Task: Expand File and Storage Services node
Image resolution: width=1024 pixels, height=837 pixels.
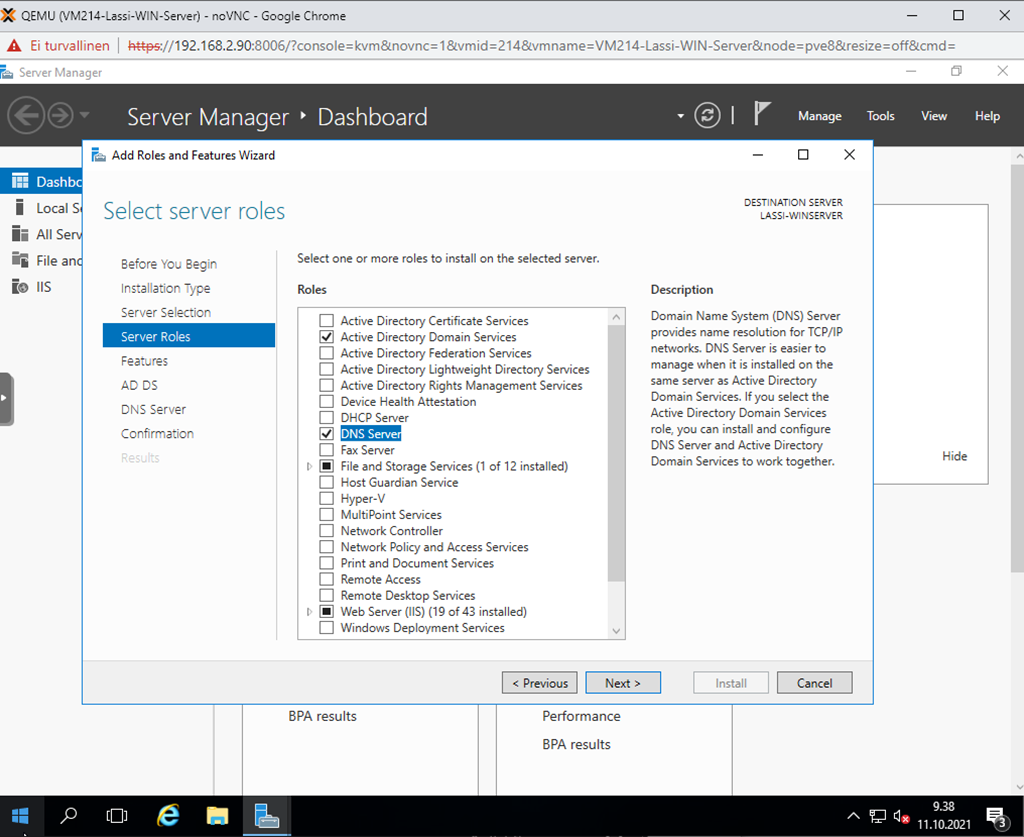Action: (310, 466)
